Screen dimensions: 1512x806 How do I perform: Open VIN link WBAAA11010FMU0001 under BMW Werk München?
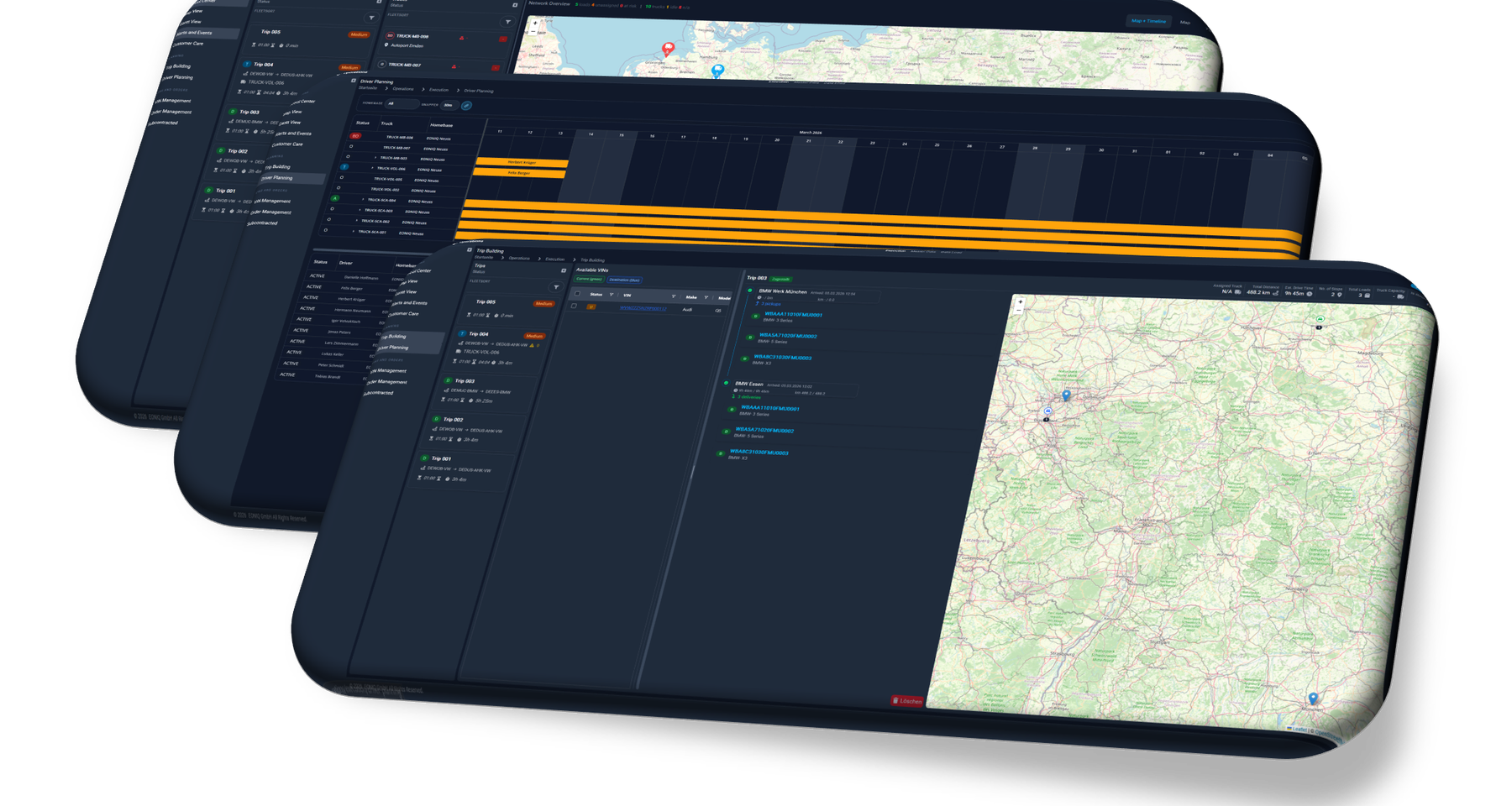[x=793, y=315]
